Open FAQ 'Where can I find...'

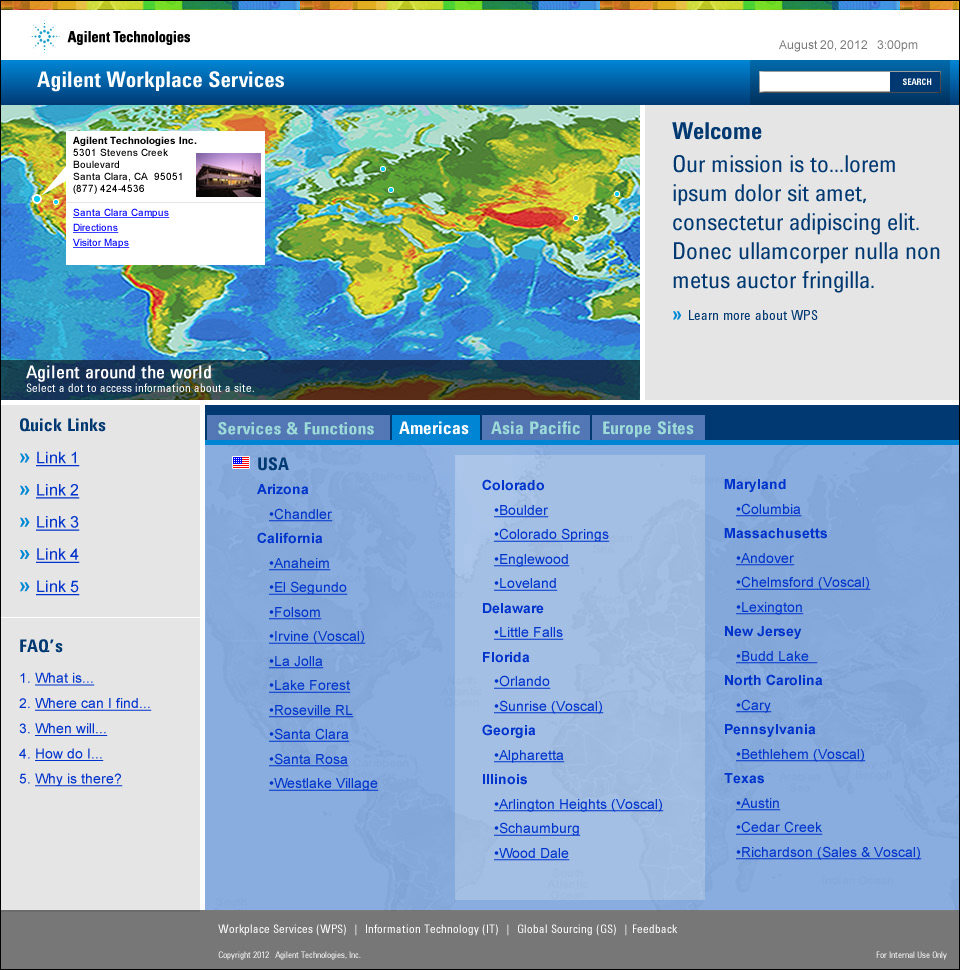point(93,703)
